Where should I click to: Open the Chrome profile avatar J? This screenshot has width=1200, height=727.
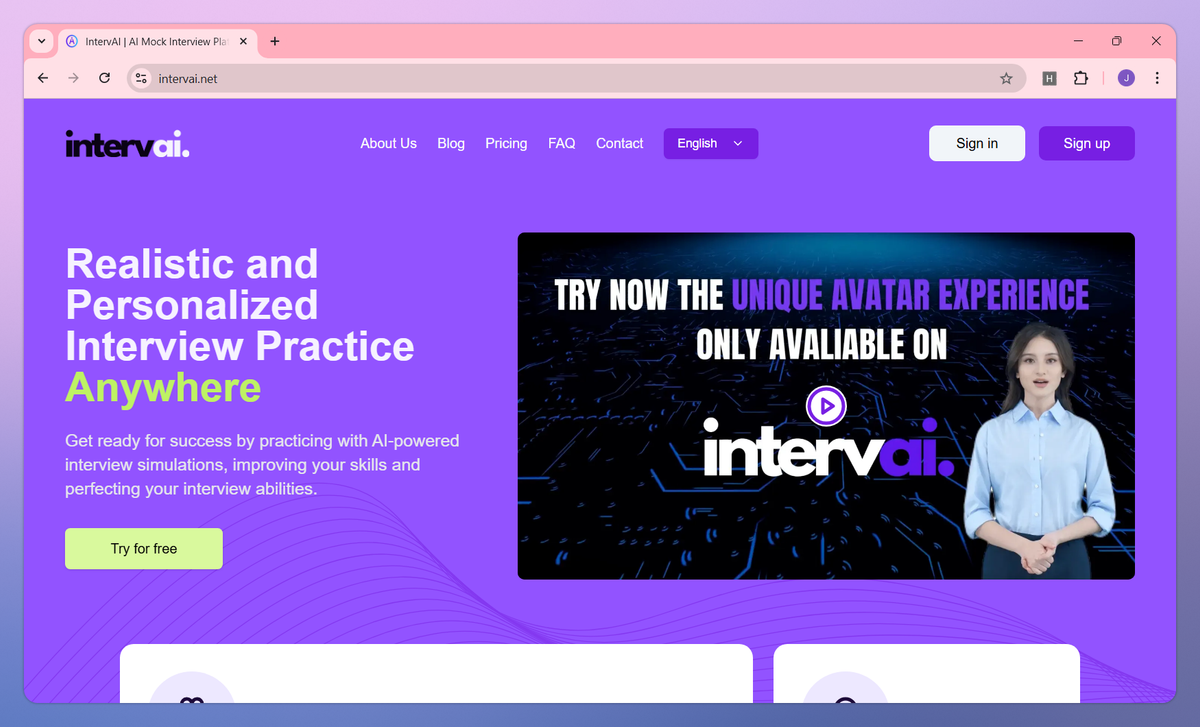coord(1126,78)
